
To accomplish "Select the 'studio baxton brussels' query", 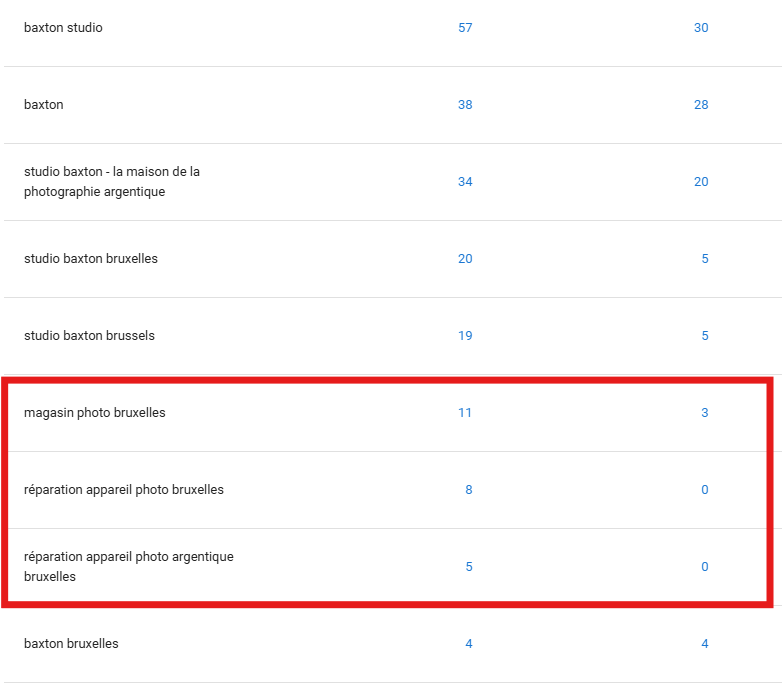I will point(89,335).
